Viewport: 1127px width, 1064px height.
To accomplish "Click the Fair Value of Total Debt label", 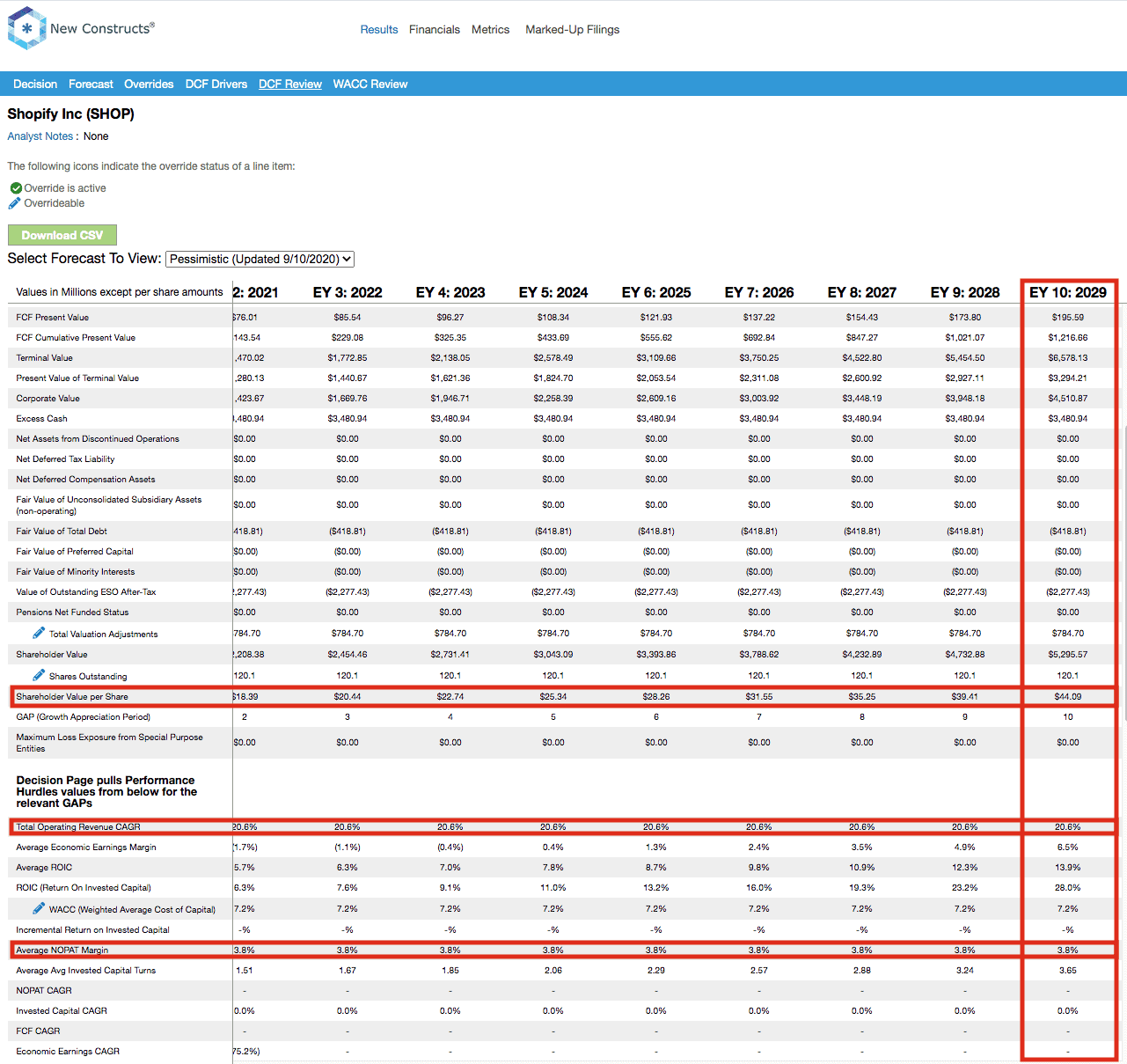I will (x=62, y=532).
